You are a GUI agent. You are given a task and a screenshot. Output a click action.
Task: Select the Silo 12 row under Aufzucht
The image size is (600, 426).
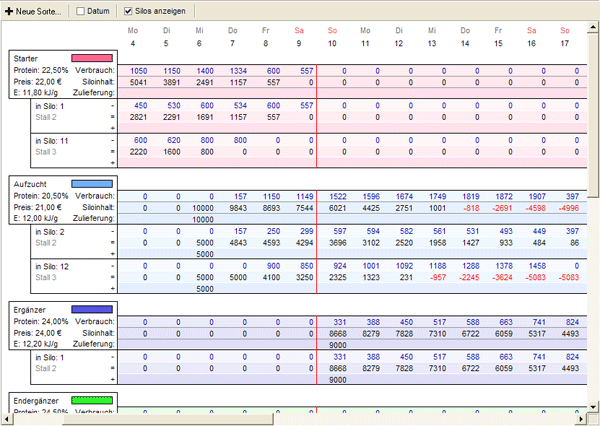coord(51,265)
